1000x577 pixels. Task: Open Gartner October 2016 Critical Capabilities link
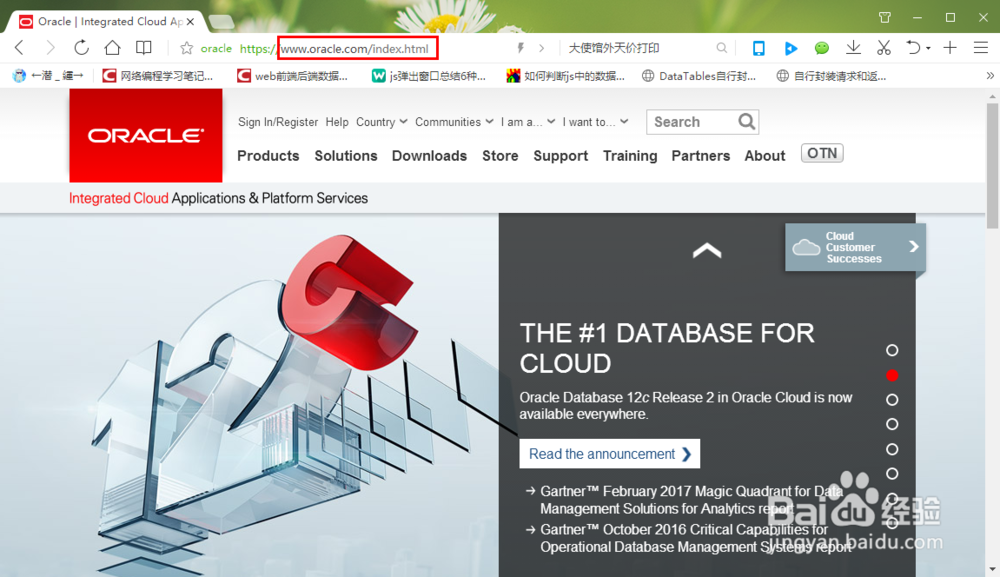coord(696,538)
